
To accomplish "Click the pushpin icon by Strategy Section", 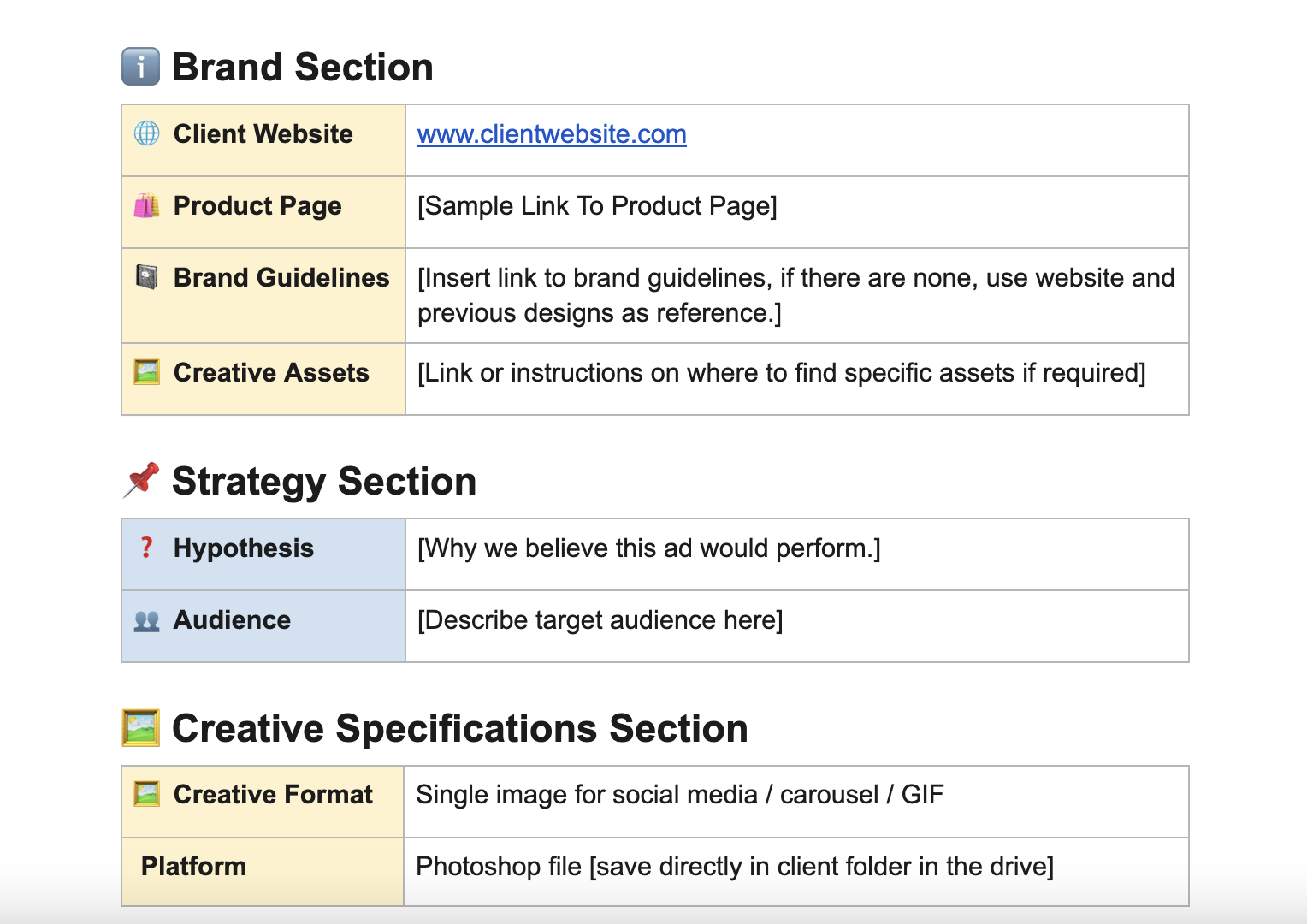I will coord(141,480).
